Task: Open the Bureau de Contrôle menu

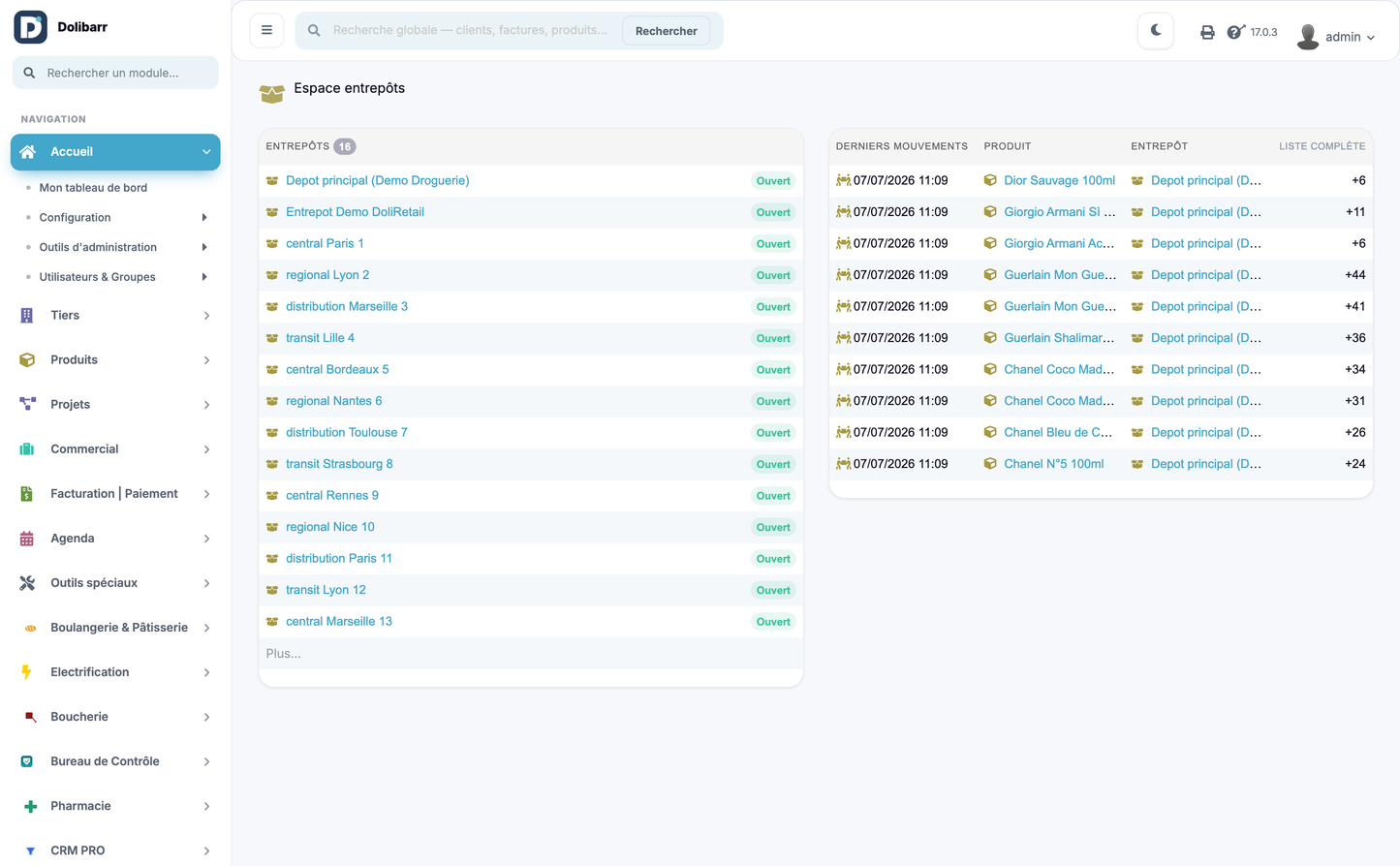Action: [115, 761]
